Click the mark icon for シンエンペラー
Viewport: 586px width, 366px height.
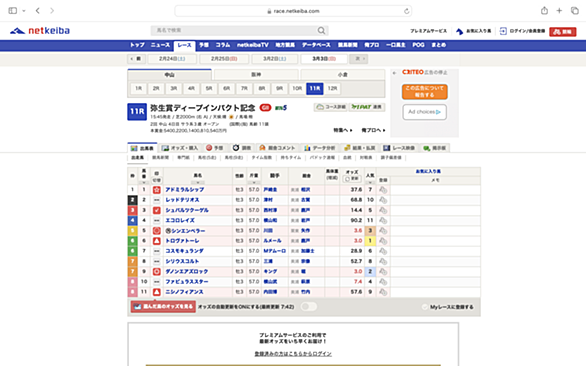pyautogui.click(x=157, y=231)
